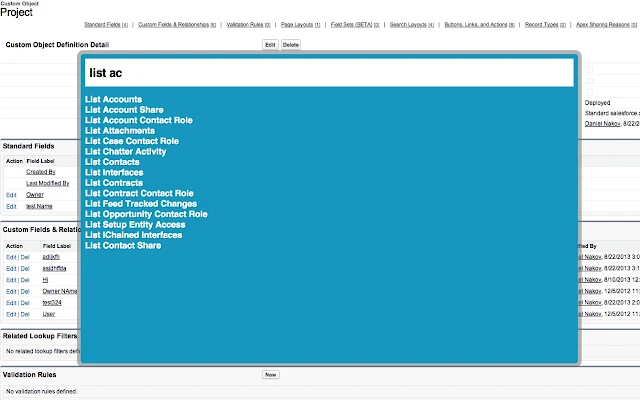Image resolution: width=640 pixels, height=400 pixels.
Task: Open List IChained Interfaces
Action: [x=133, y=235]
